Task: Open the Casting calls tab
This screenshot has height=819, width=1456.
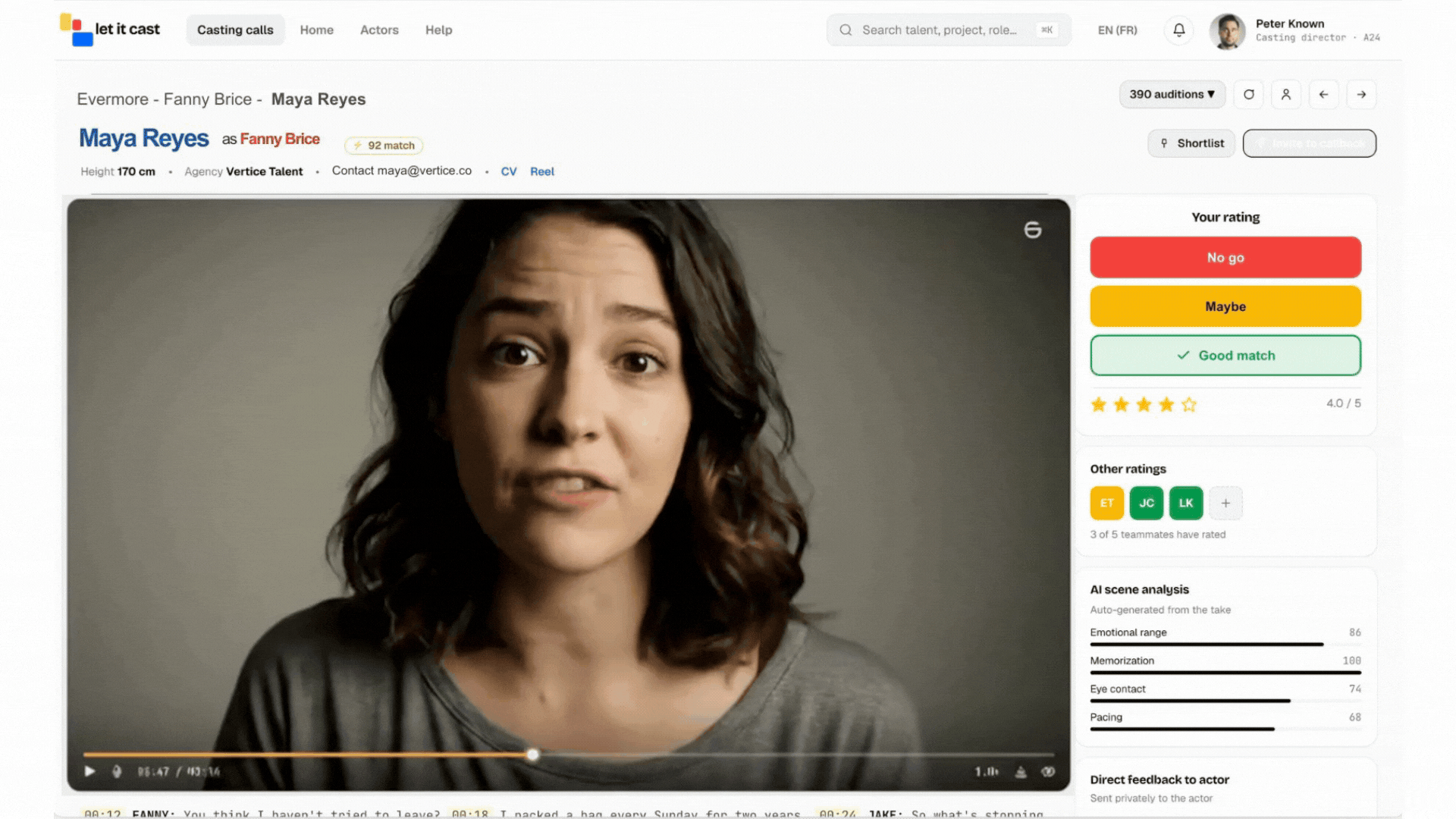Action: 235,30
